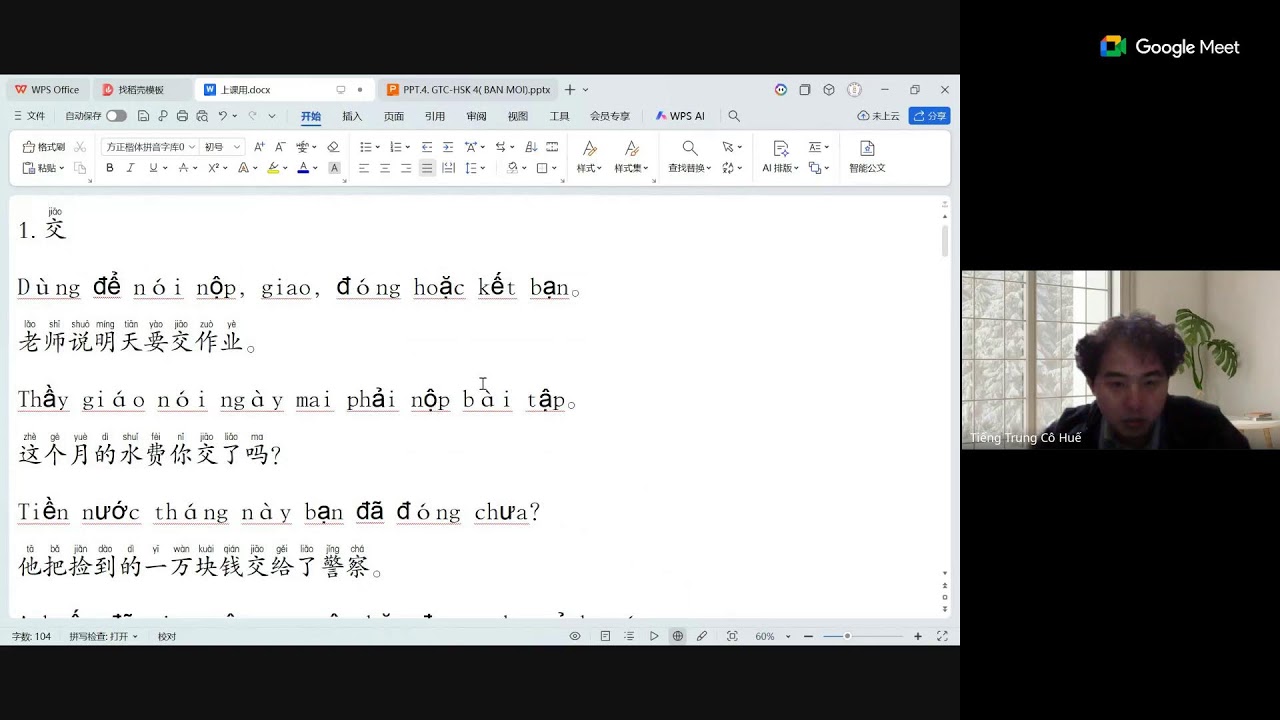
Task: Toggle justified alignment button
Action: (427, 168)
